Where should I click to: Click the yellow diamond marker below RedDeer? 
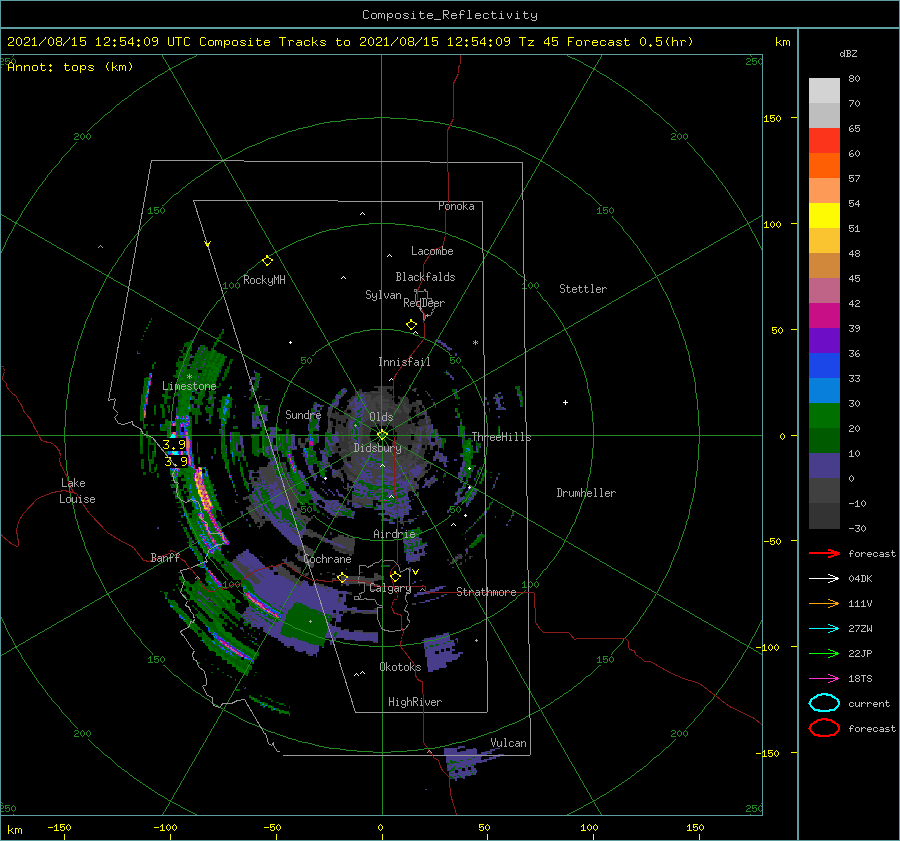(x=411, y=325)
